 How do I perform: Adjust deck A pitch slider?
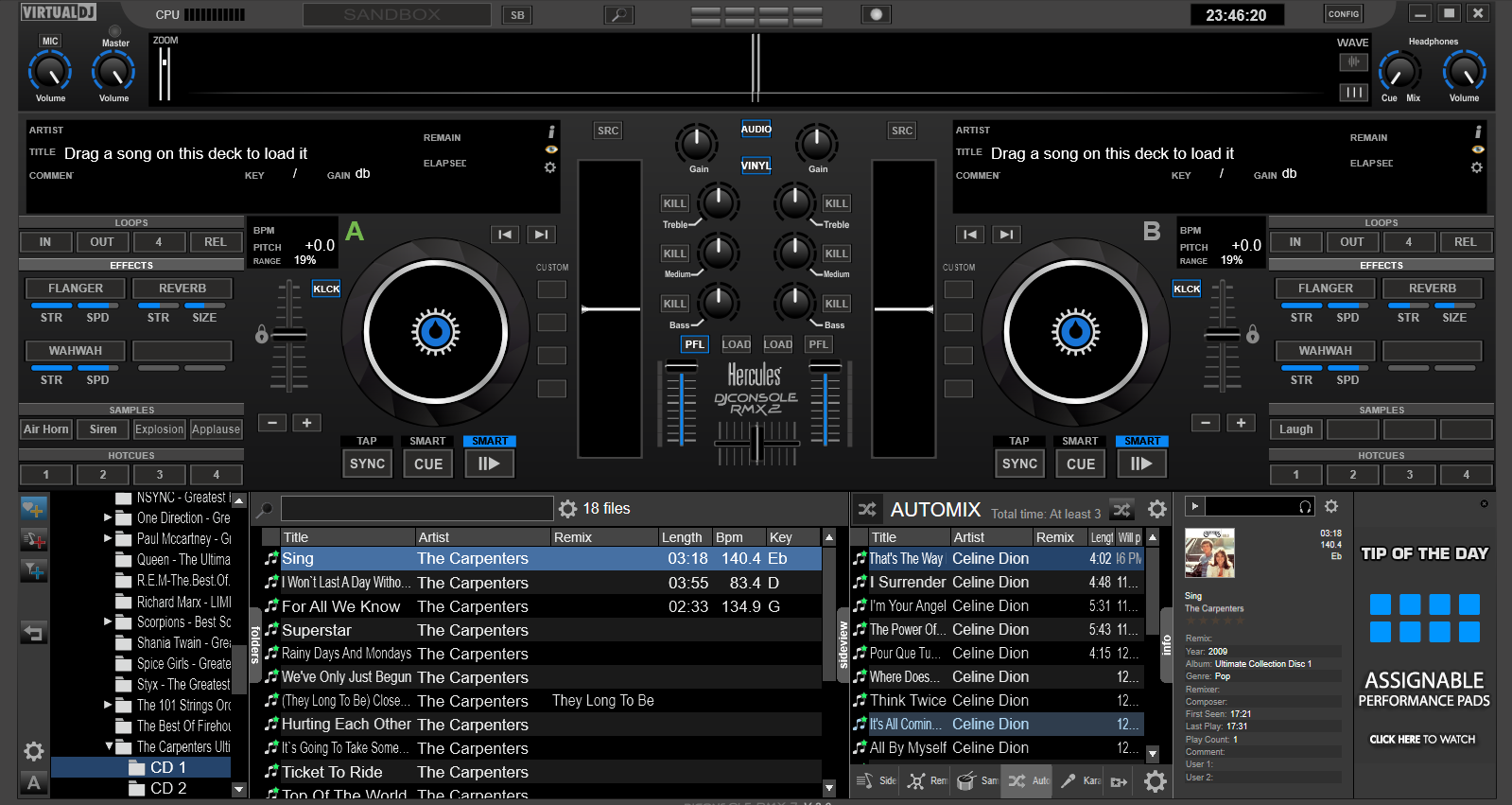point(288,335)
